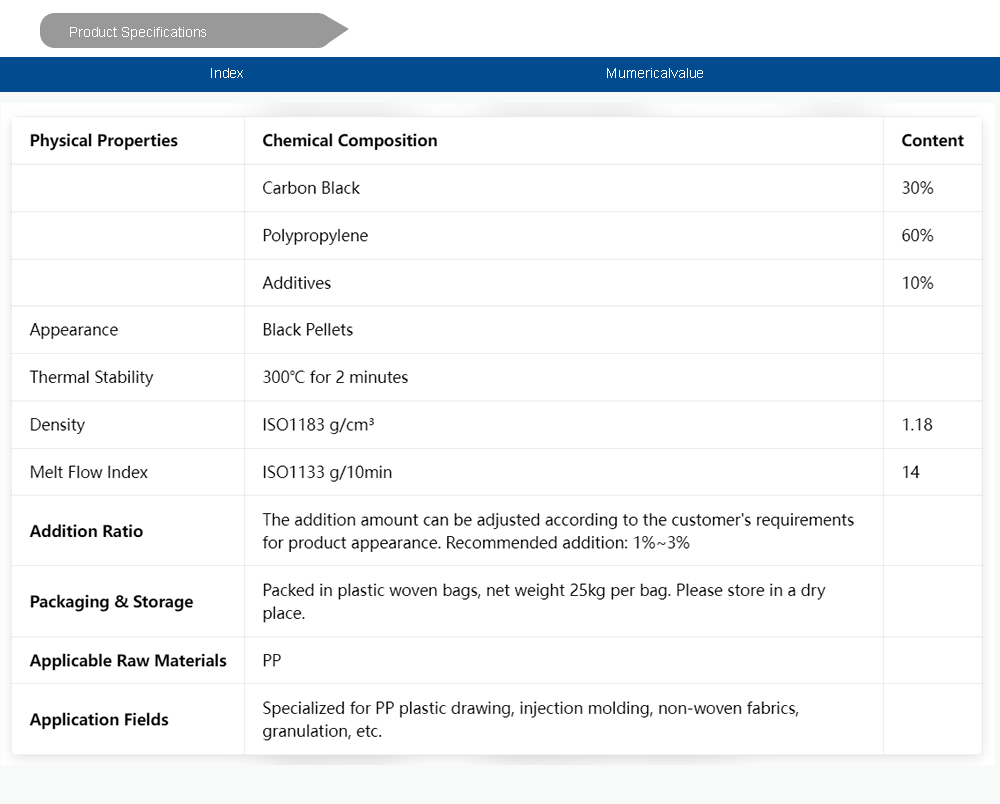Image resolution: width=1000 pixels, height=804 pixels.
Task: Click the ISO1183 g/cm³ density cell
Action: (x=318, y=425)
